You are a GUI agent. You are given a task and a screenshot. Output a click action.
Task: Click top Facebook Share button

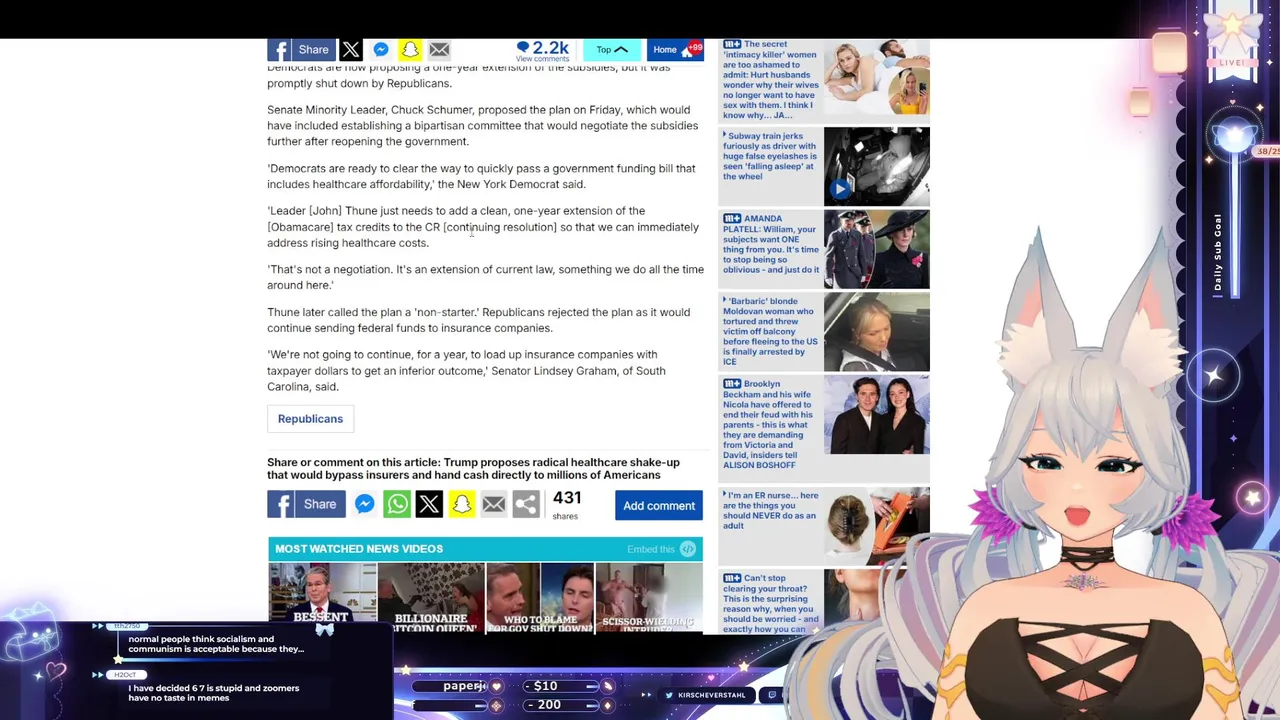coord(301,50)
